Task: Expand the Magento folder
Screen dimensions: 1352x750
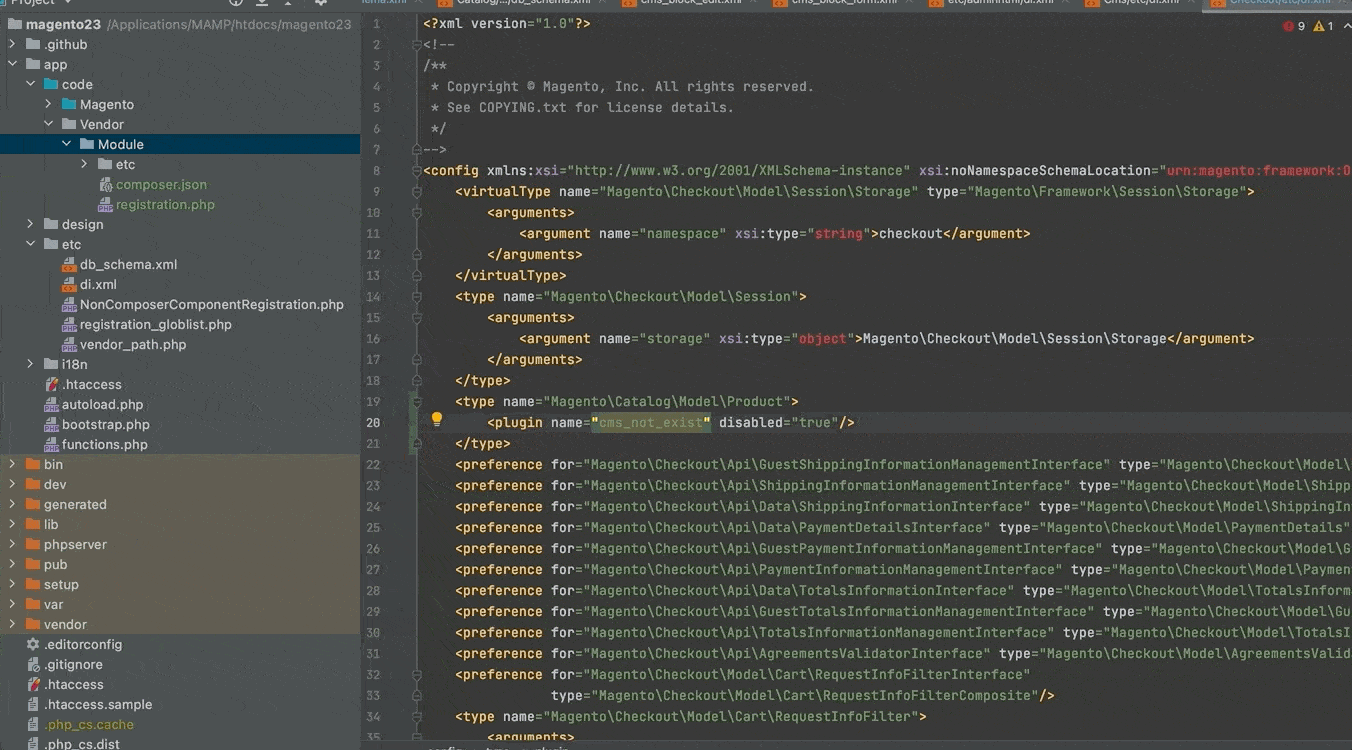Action: [x=48, y=104]
